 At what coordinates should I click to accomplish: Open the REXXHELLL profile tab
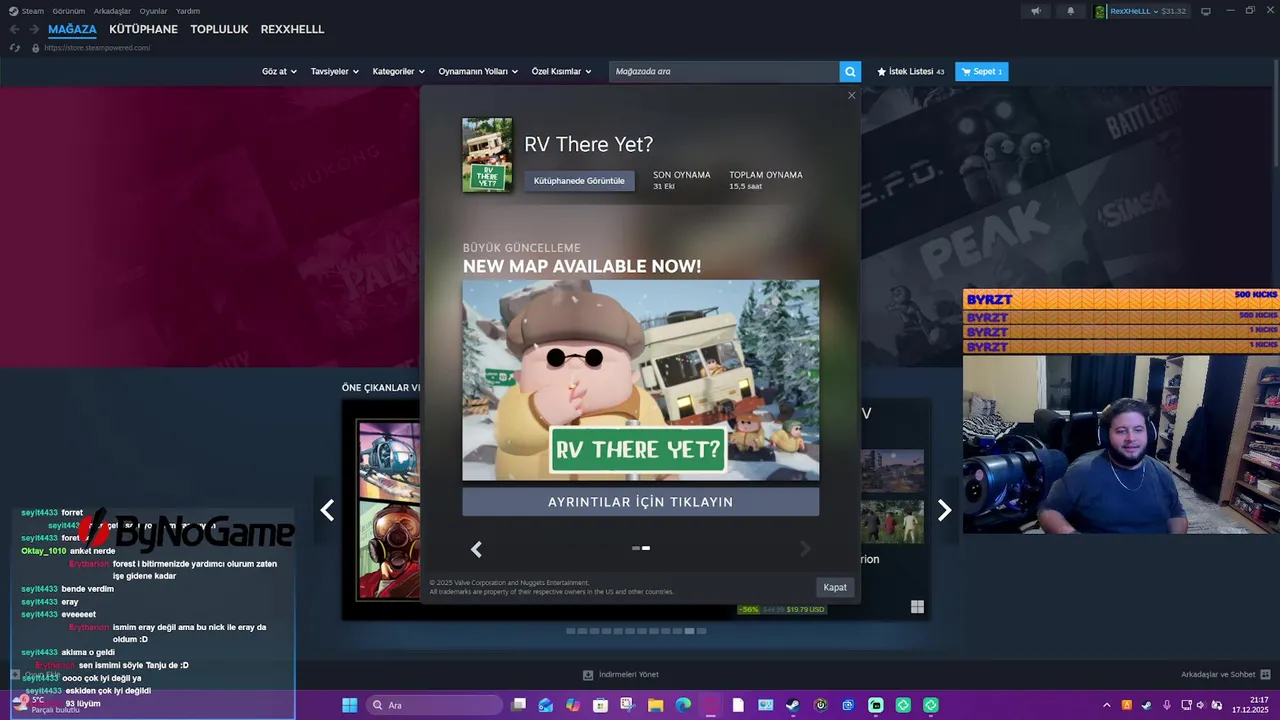292,29
